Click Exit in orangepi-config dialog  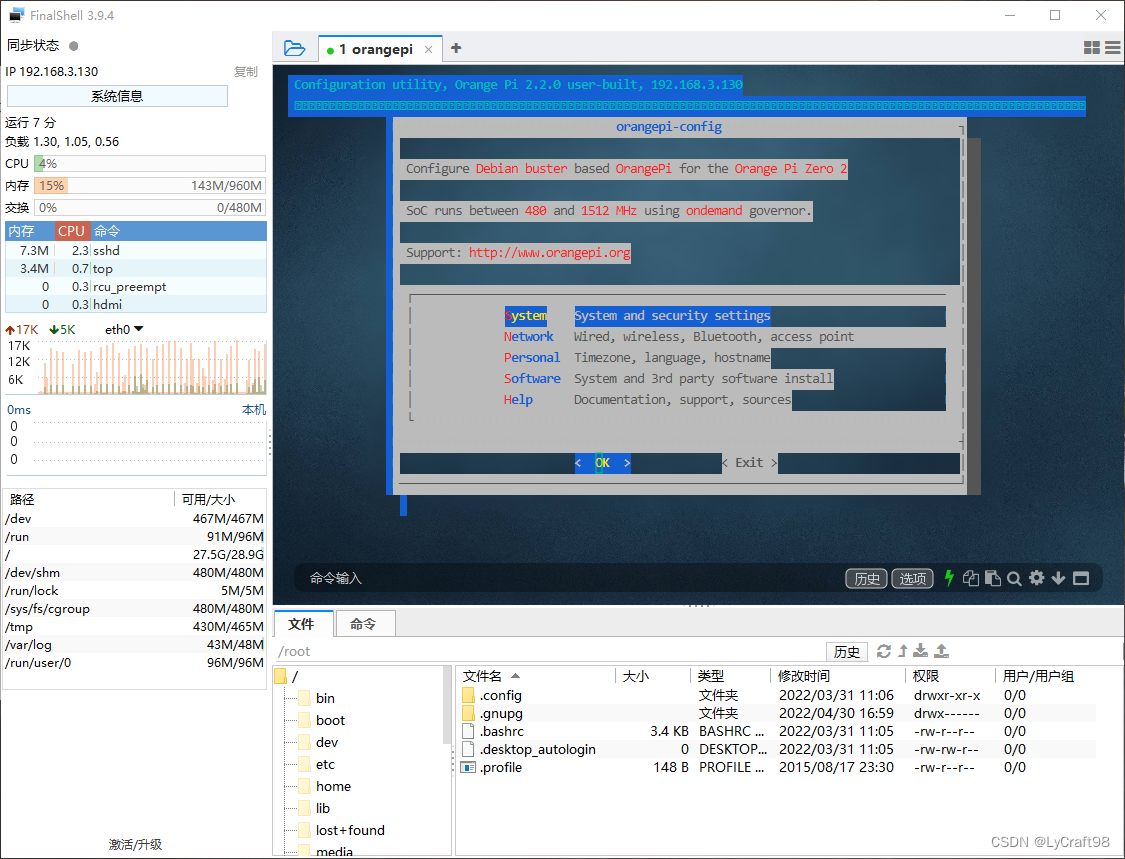click(x=749, y=463)
